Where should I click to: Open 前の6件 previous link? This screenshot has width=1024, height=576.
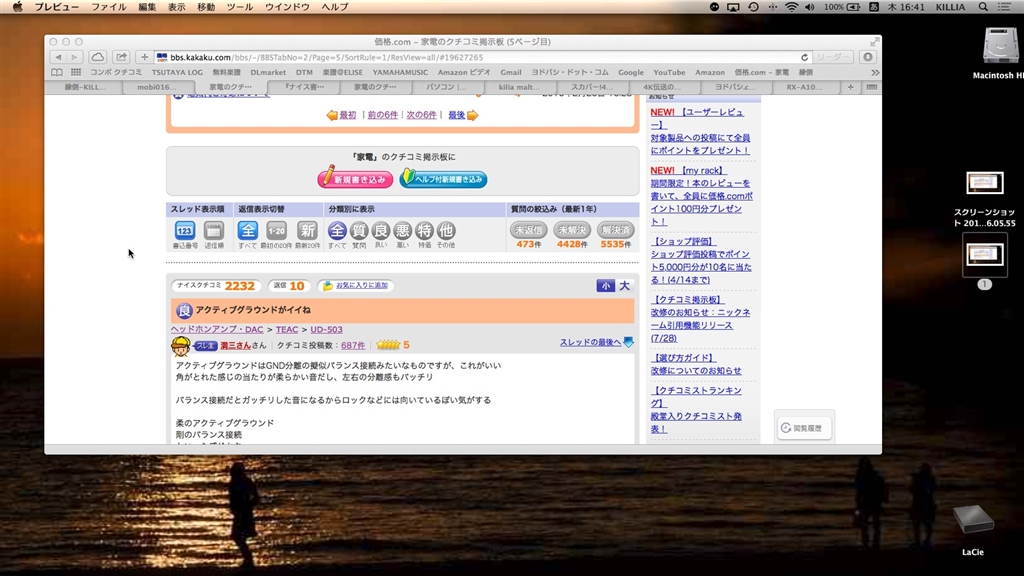[x=383, y=115]
